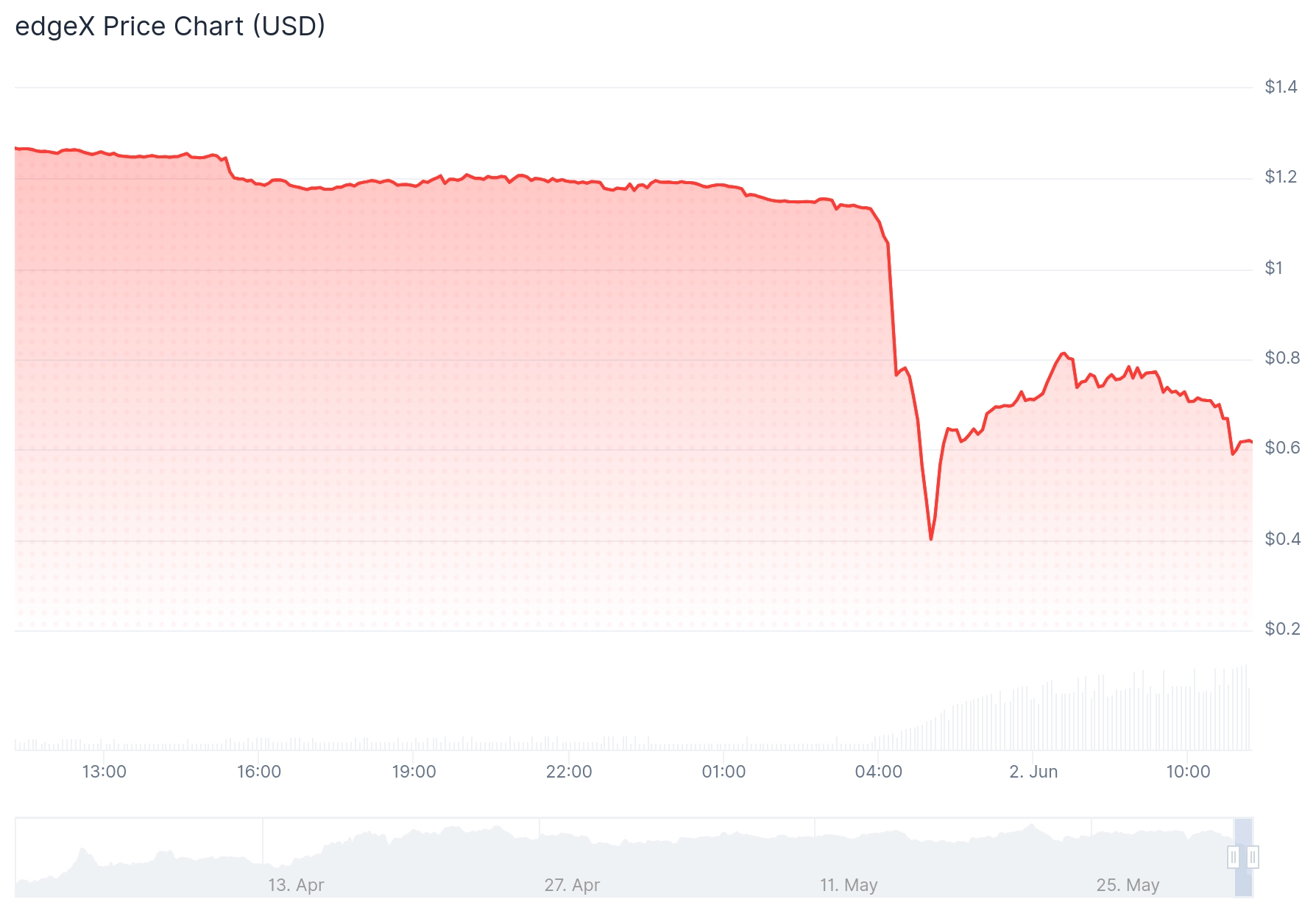Click the edgeX Price Chart title
This screenshot has height=919, width=1316.
pos(170,27)
